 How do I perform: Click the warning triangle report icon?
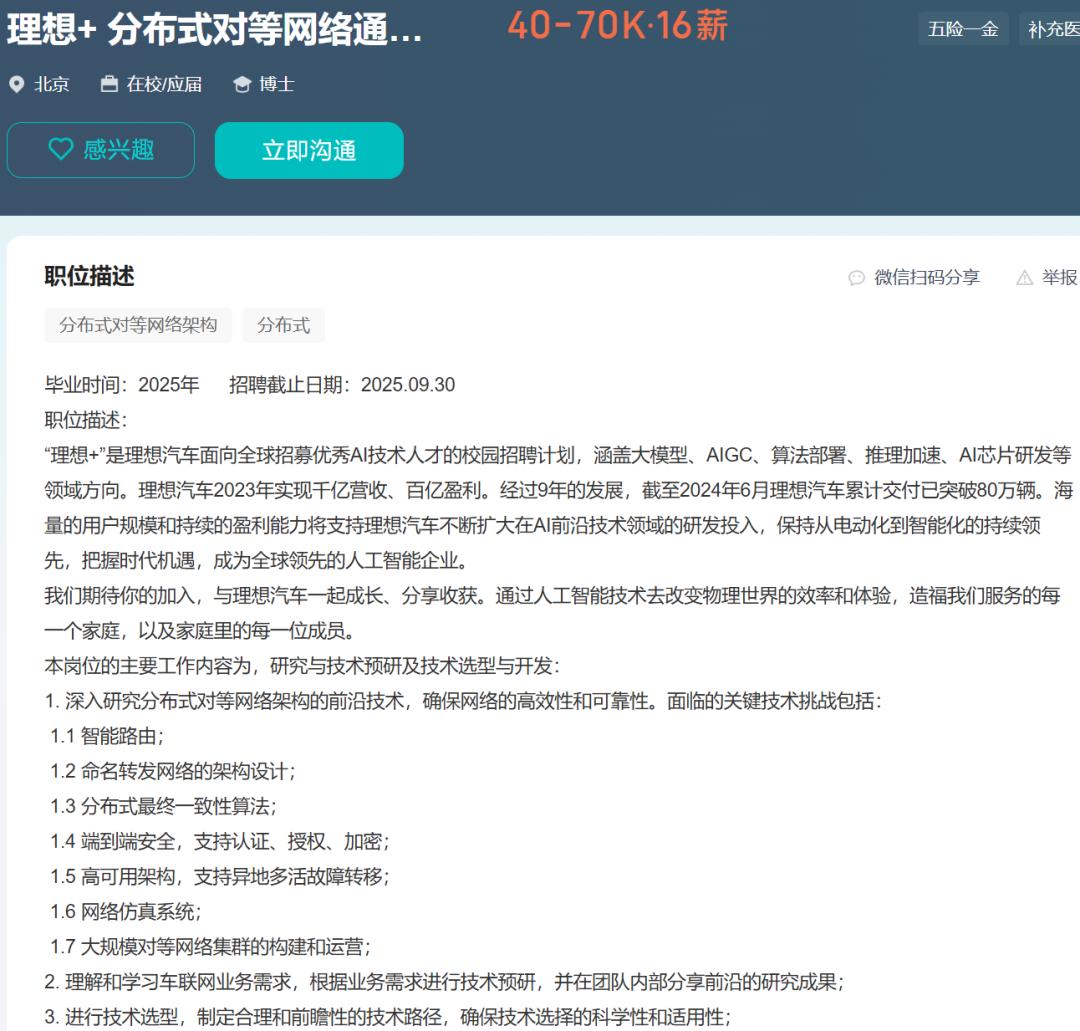pos(1024,278)
